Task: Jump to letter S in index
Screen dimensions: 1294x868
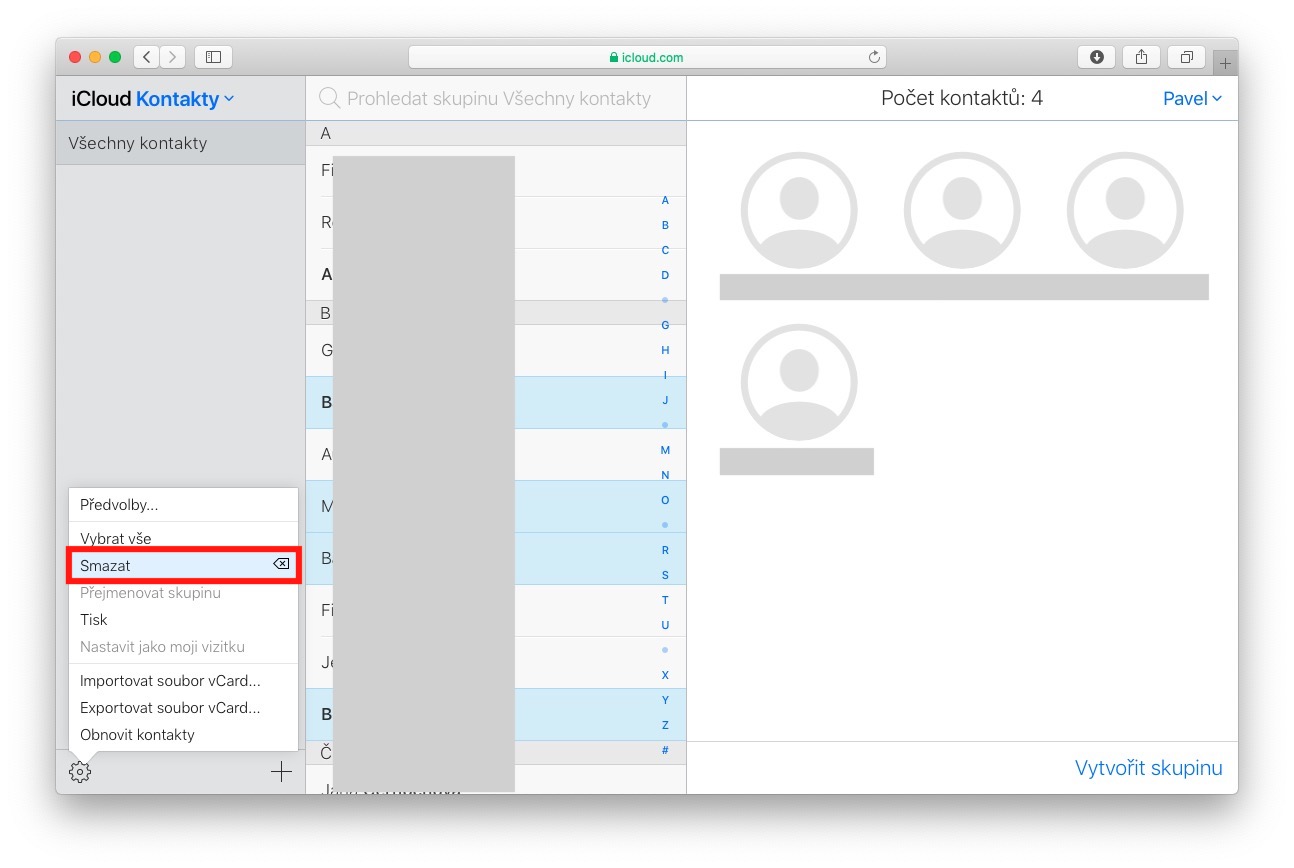Action: tap(665, 575)
